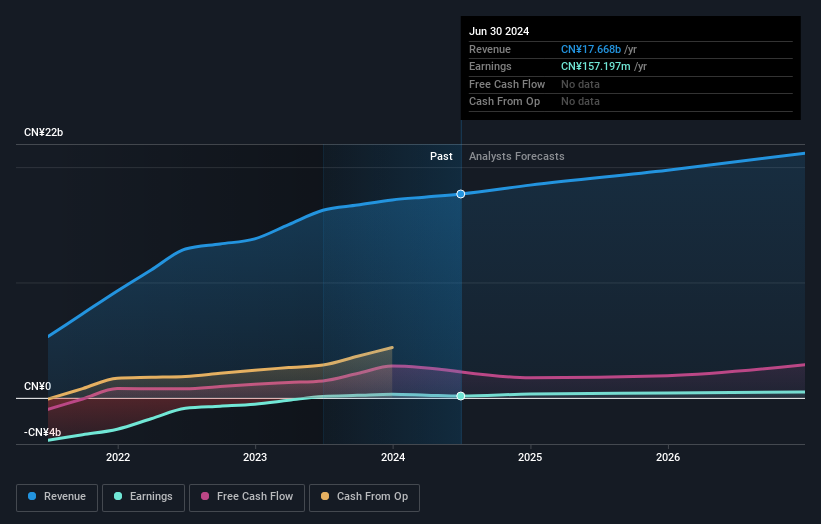
Task: Click the Earnings row label in tooltip
Action: (490, 66)
